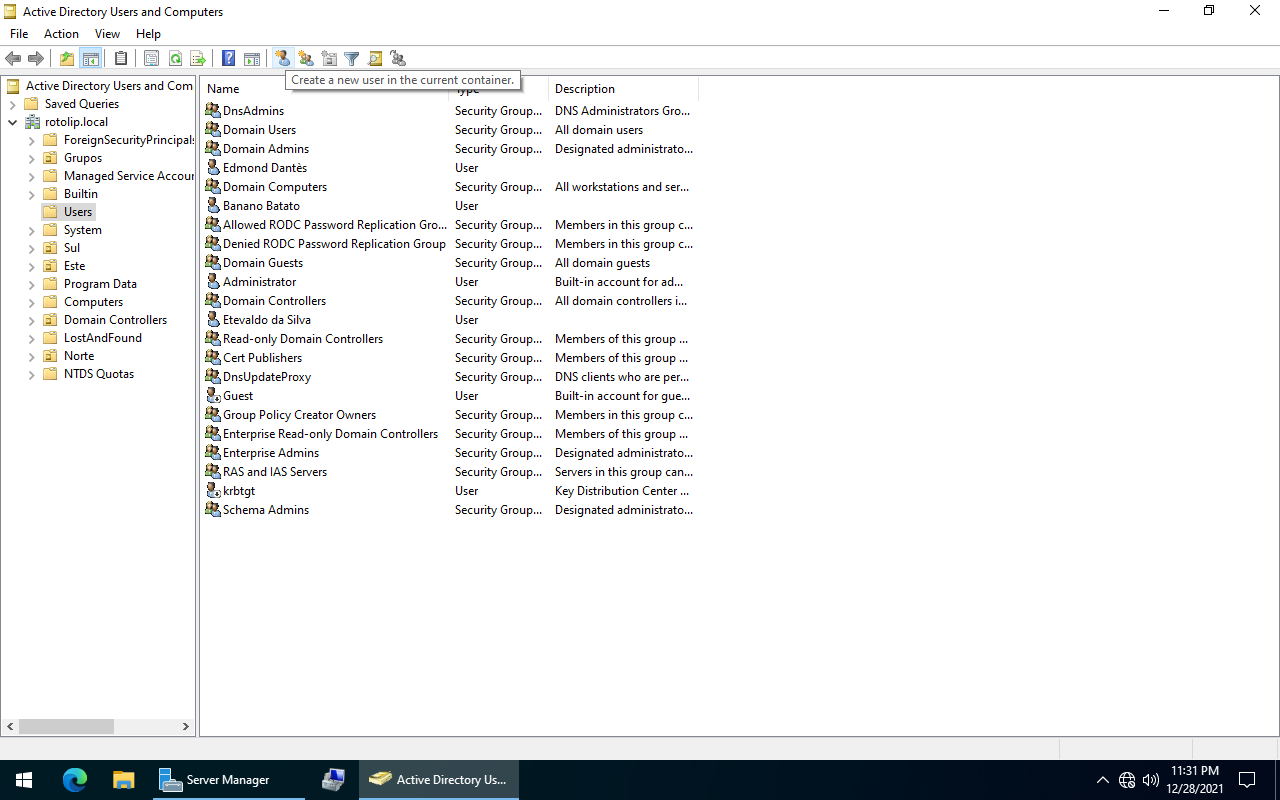The height and width of the screenshot is (800, 1280).
Task: Click the blue Help question mark icon
Action: pos(229,59)
